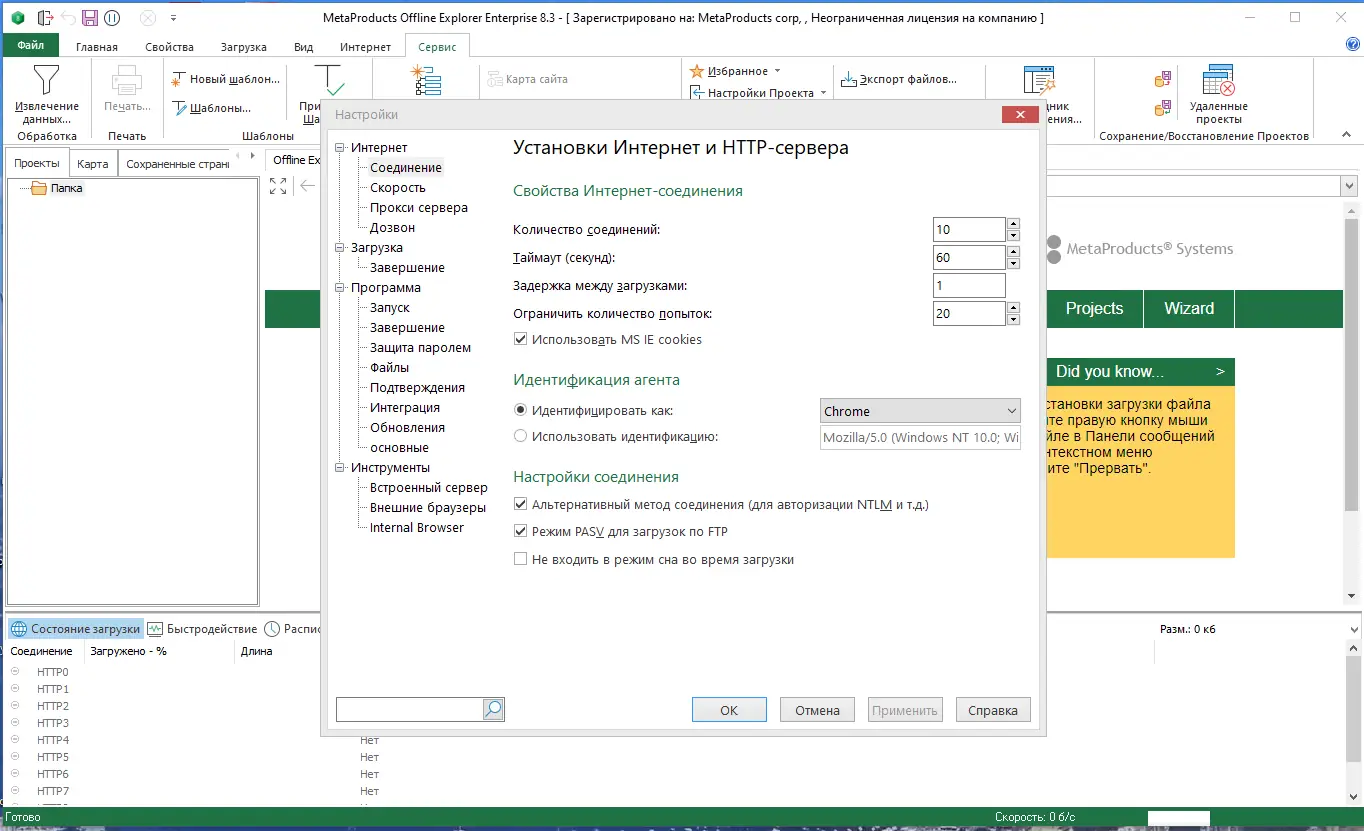Decrease Таймаут value with down arrow
Image resolution: width=1364 pixels, height=831 pixels.
[1013, 264]
